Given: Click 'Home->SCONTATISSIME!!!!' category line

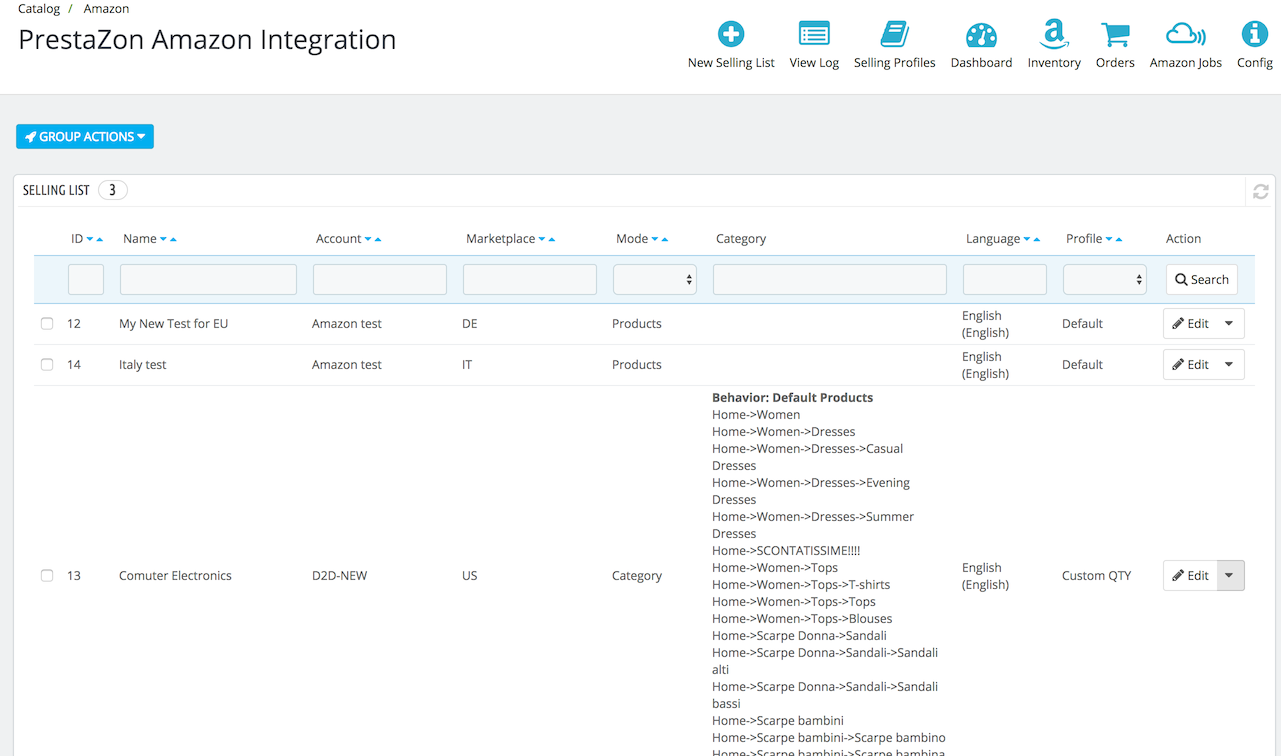Looking at the screenshot, I should [x=786, y=551].
